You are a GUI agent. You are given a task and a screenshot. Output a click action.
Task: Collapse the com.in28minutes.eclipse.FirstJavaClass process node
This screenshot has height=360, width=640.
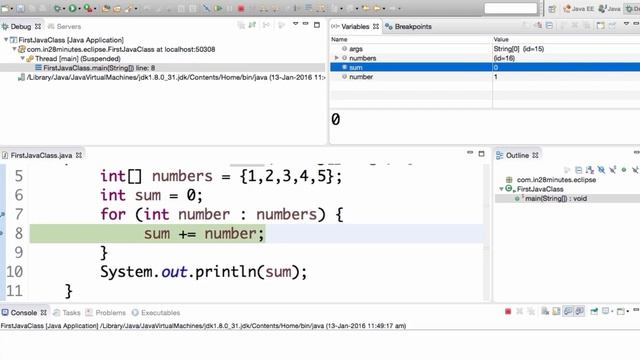[x=14, y=49]
